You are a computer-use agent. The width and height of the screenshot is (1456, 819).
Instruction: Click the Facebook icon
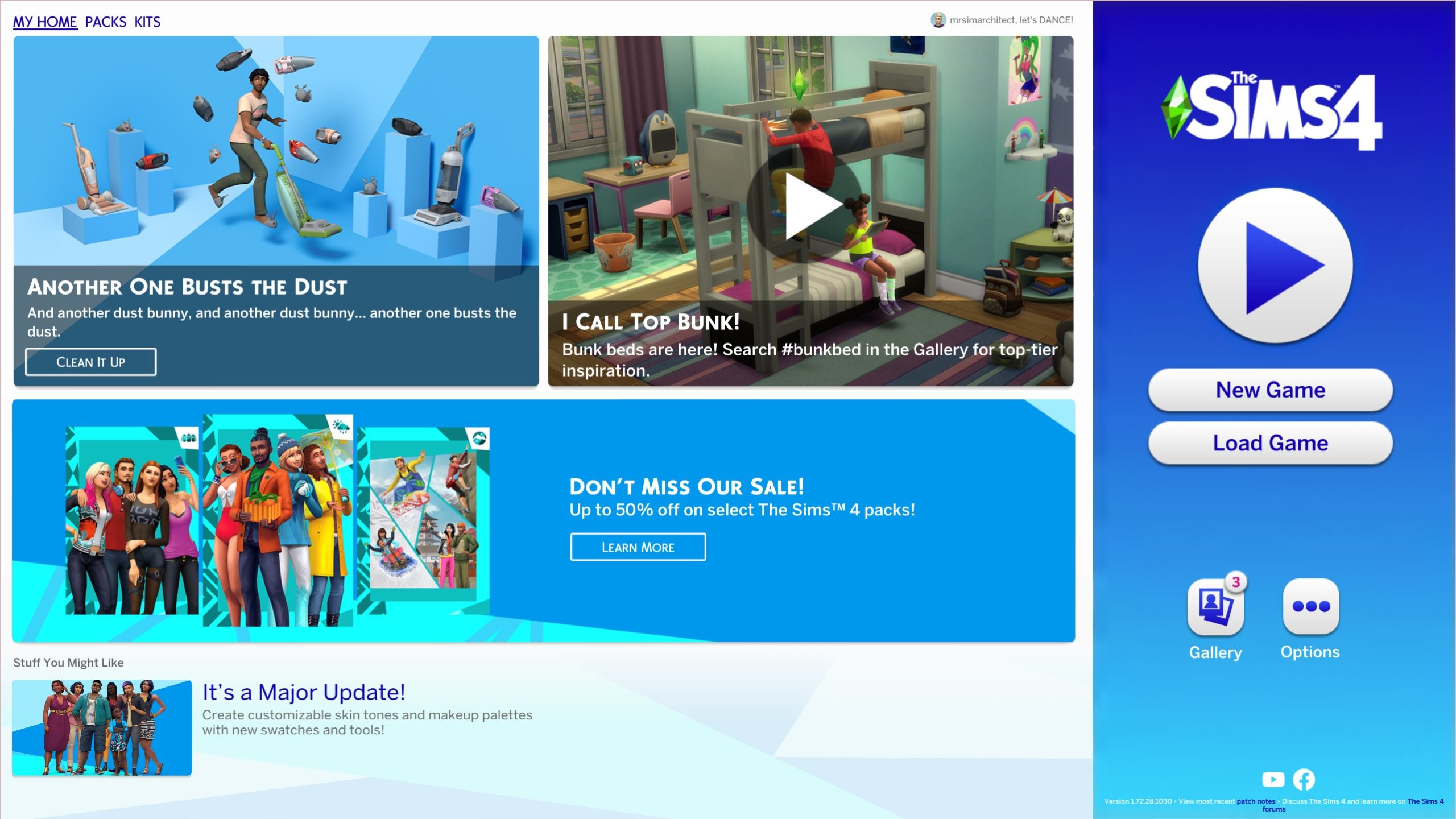coord(1304,779)
